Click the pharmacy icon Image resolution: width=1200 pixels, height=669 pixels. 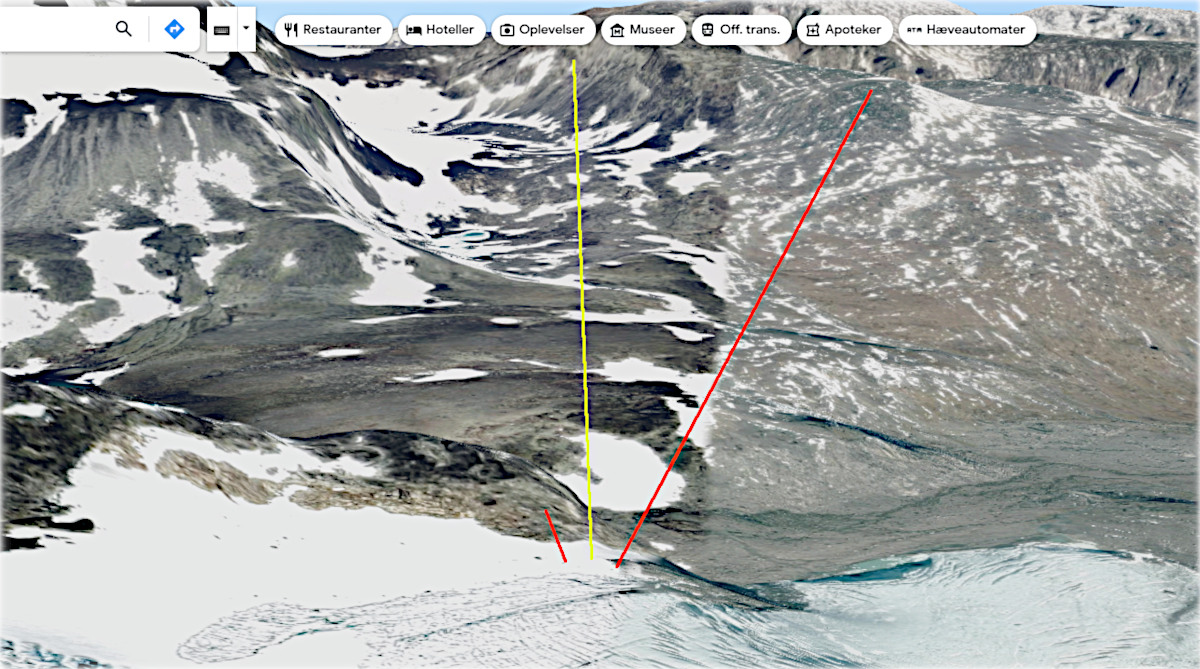tap(812, 30)
